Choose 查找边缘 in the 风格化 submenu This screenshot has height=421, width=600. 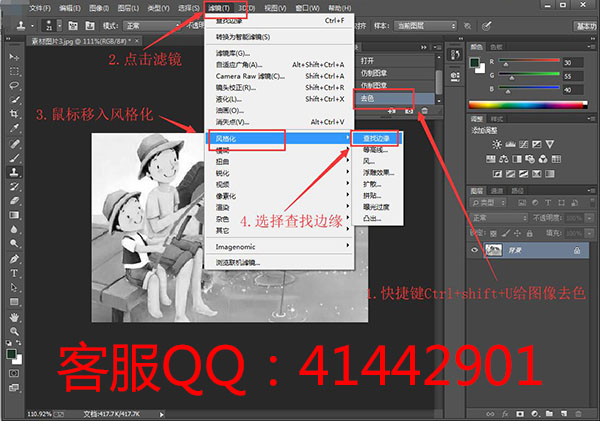tap(377, 139)
